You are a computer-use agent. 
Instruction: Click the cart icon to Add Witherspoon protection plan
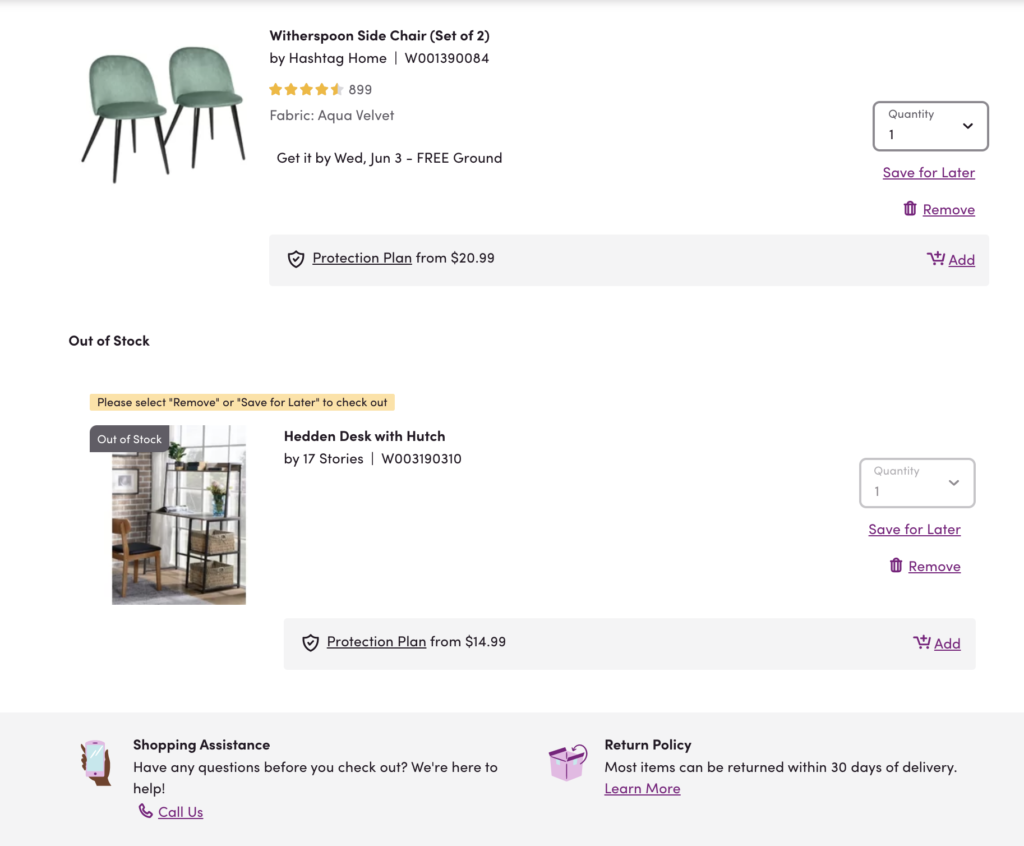(936, 258)
